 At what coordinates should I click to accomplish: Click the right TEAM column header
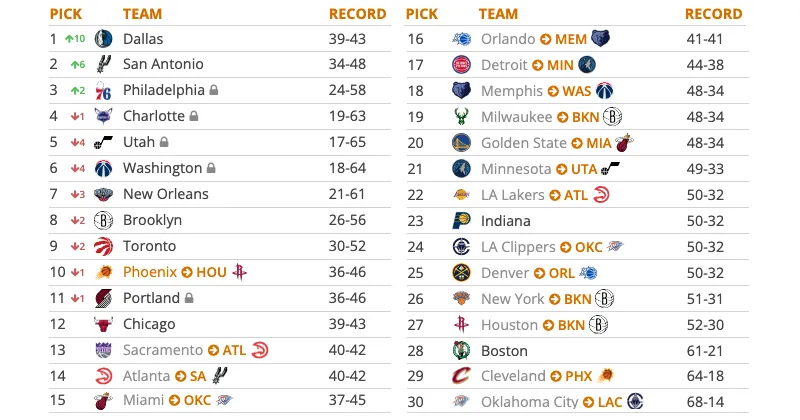tap(498, 14)
